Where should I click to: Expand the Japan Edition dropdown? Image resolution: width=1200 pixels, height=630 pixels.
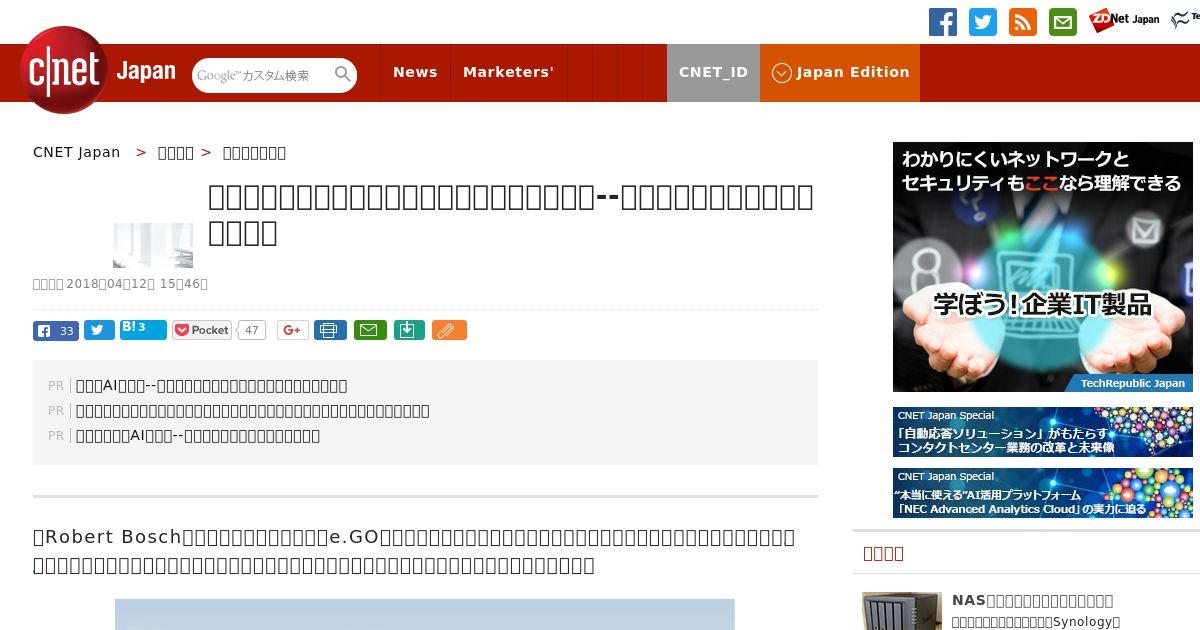[x=840, y=72]
